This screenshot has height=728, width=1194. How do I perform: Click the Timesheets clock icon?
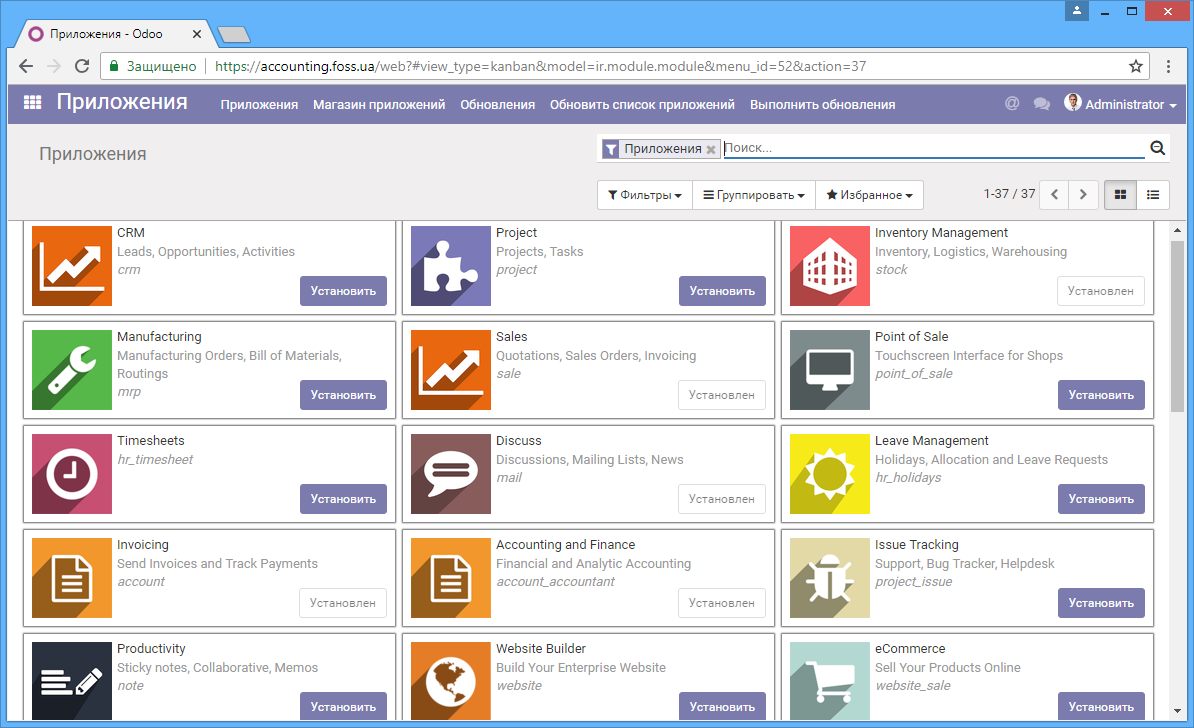(72, 474)
